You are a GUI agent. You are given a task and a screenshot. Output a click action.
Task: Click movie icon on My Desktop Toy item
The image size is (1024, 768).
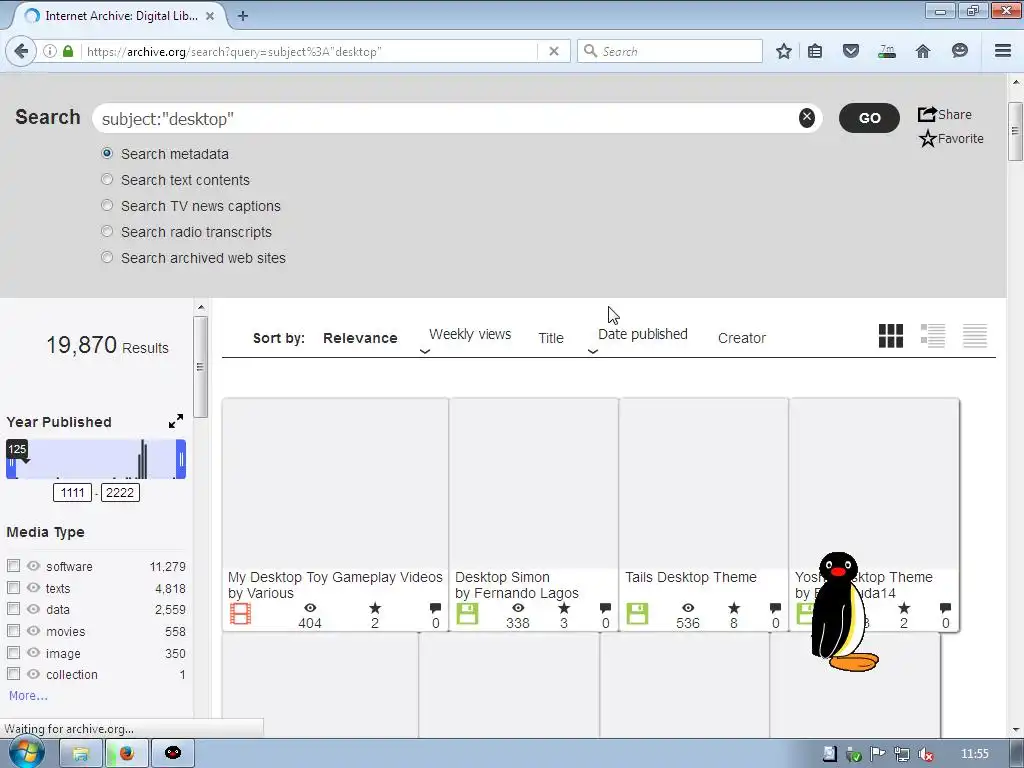240,614
